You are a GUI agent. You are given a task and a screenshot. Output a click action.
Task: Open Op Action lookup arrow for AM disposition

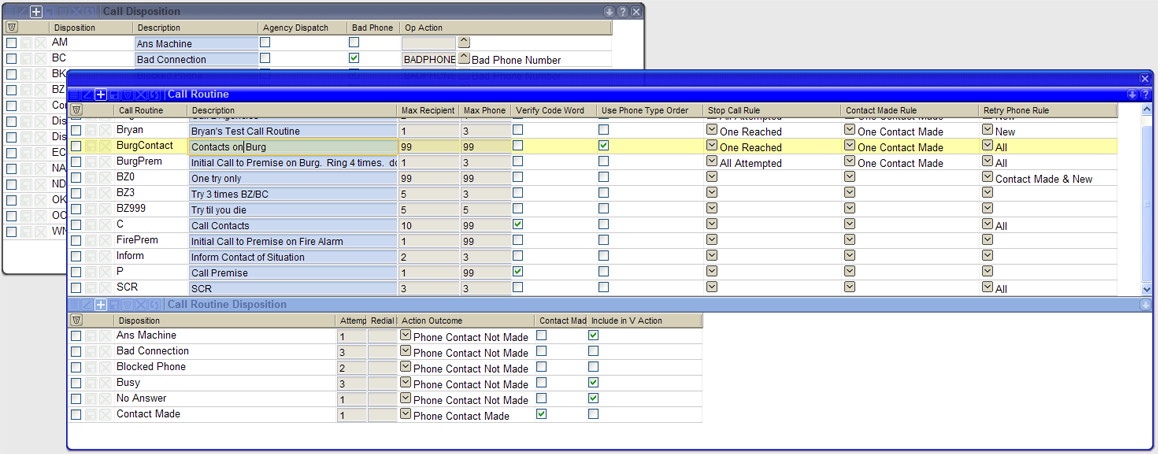464,42
